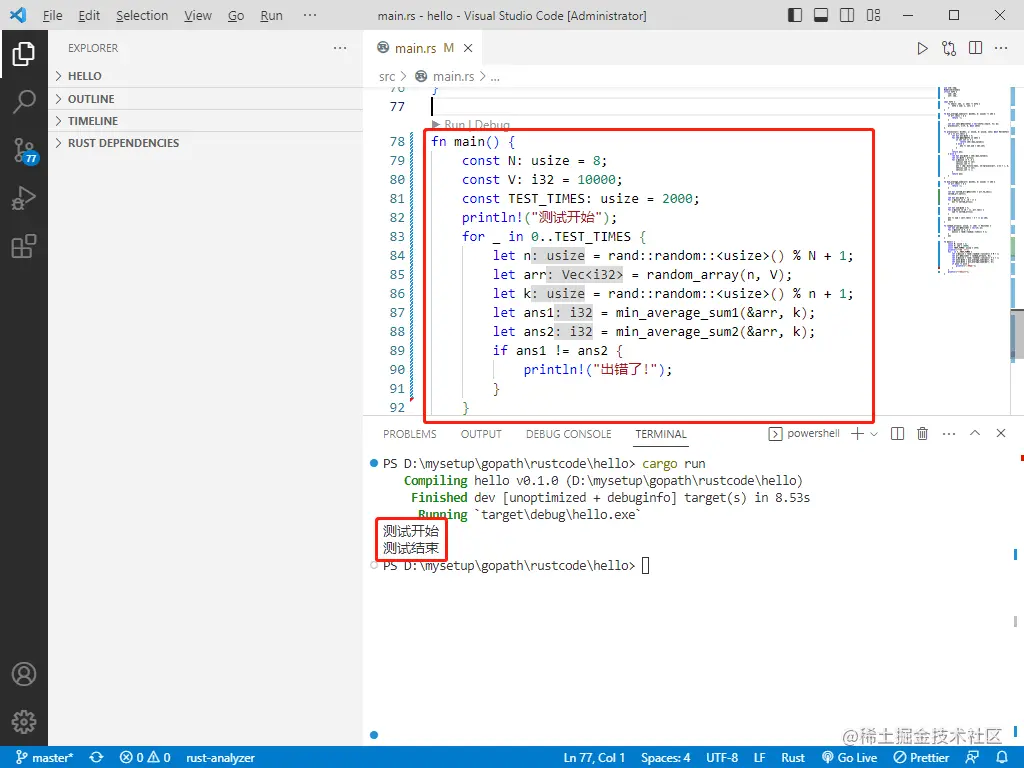Open Explorer views and more actions ellipsis
The image size is (1024, 768).
click(x=340, y=48)
